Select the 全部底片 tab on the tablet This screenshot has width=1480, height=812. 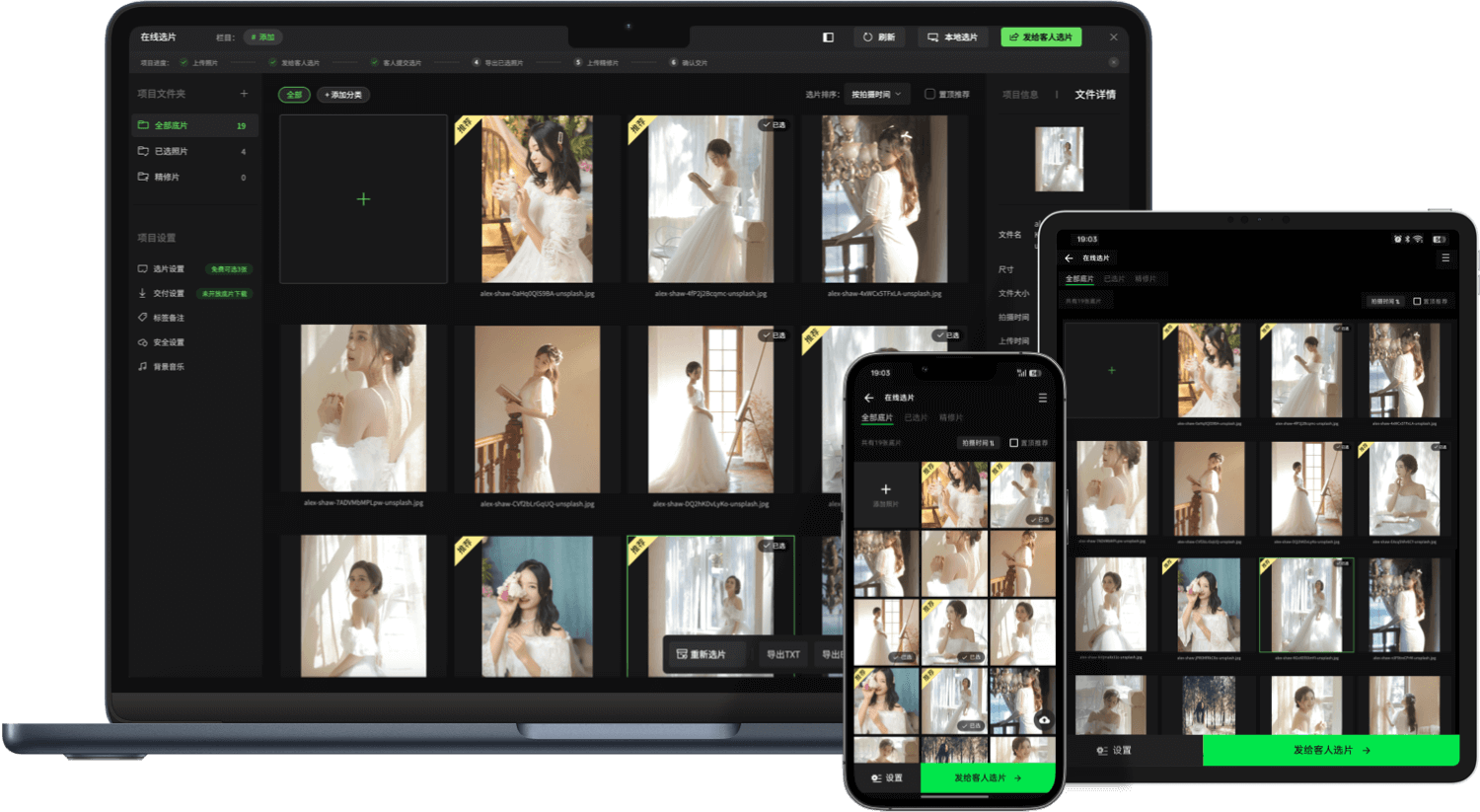point(1079,279)
